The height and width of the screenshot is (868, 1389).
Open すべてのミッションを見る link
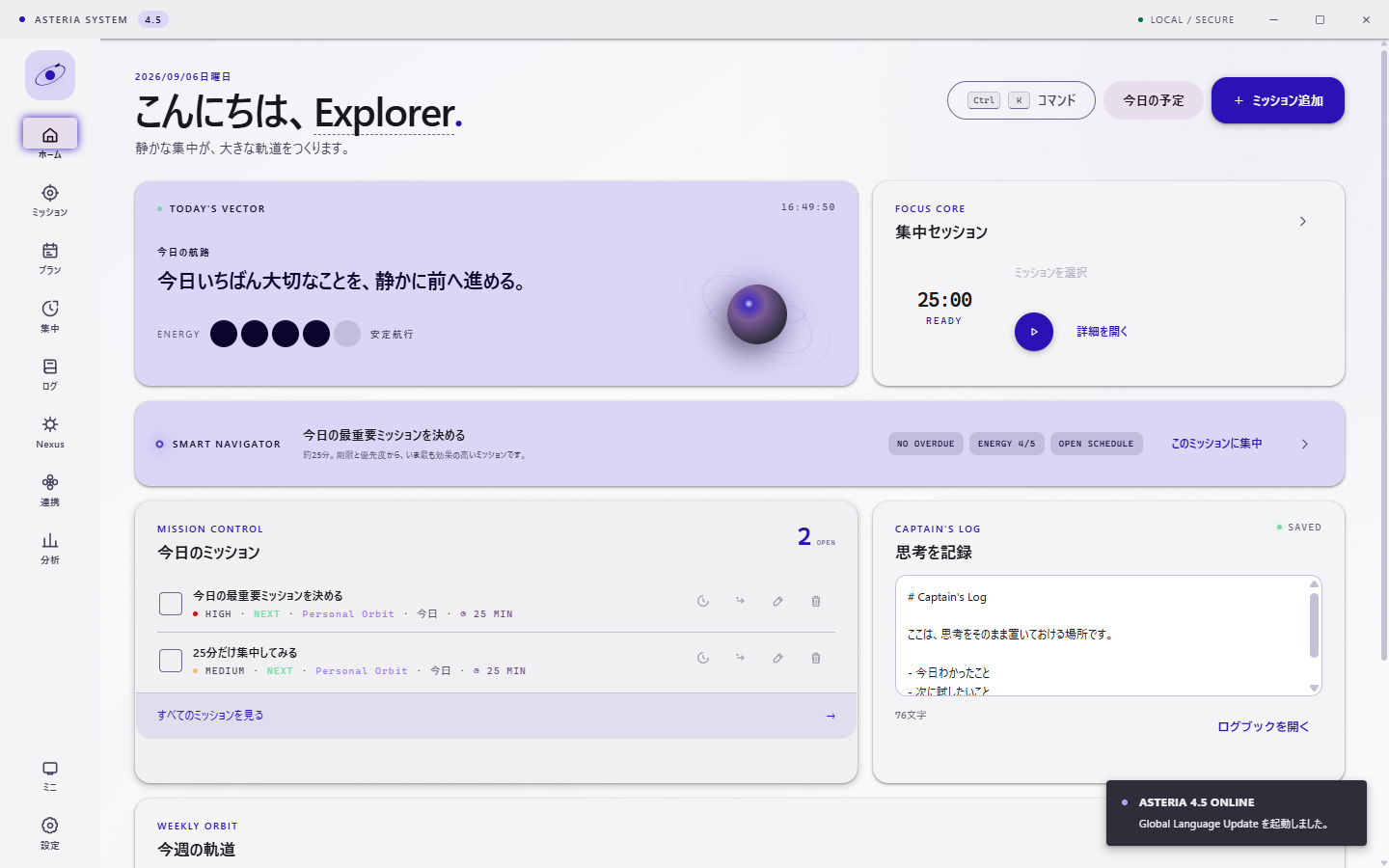click(496, 716)
